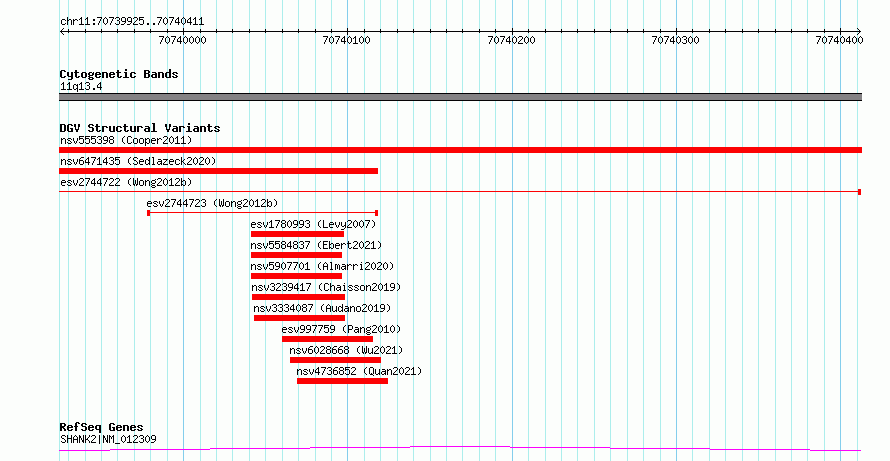Select the nsv4736852 (Quan2021) variant bar
This screenshot has width=890, height=461.
(342, 381)
